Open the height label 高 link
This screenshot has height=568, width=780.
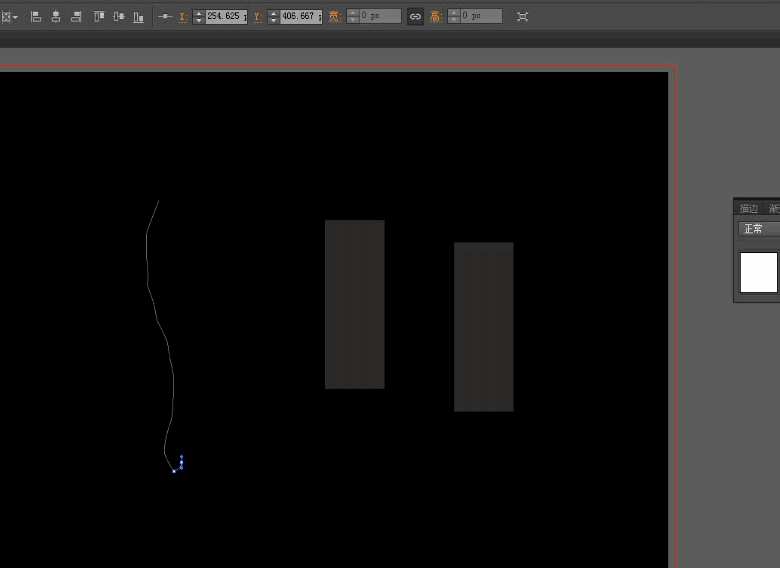(436, 17)
